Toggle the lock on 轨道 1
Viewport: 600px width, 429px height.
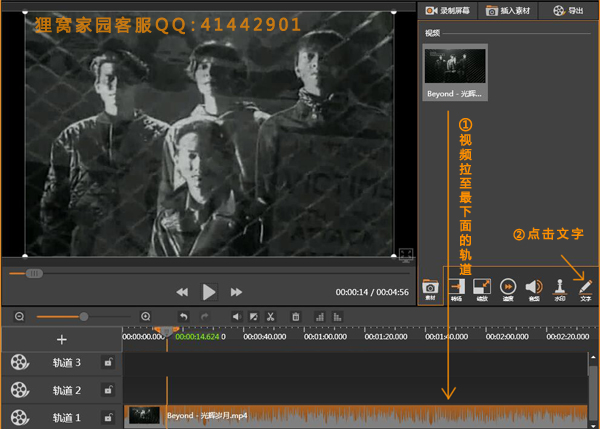[x=107, y=417]
